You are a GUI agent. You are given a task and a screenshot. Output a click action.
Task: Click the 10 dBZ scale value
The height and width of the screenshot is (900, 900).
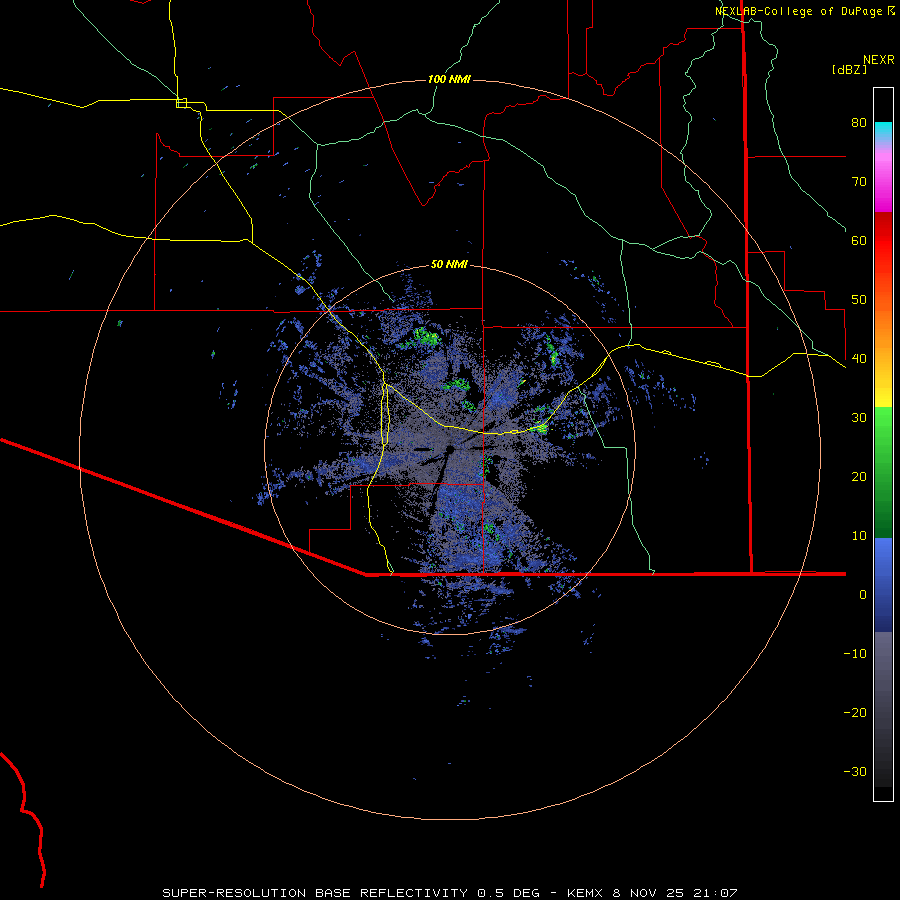(859, 536)
